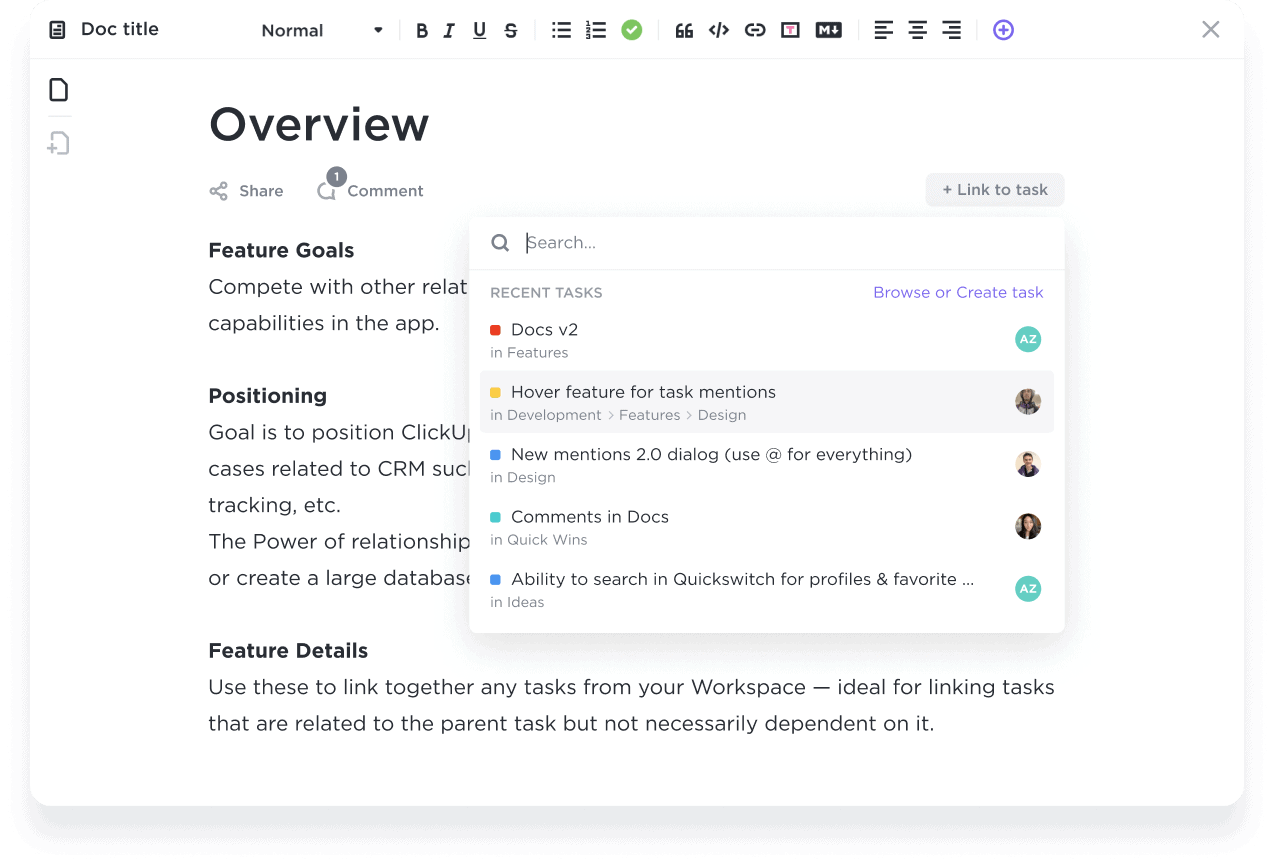Viewport: 1274px width, 866px height.
Task: Click the Markdown icon in toolbar
Action: point(828,31)
